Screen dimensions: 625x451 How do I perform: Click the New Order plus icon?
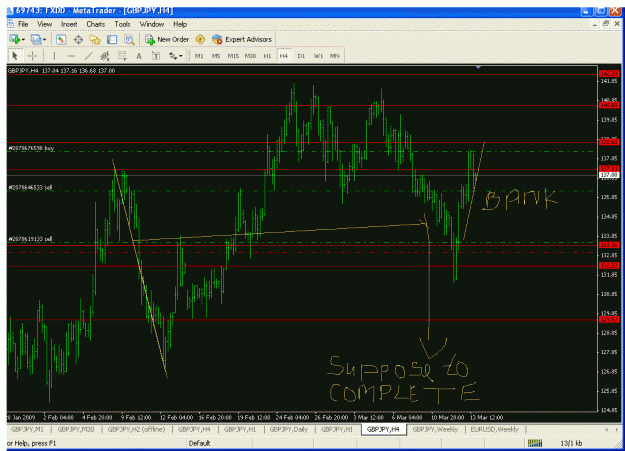tap(149, 39)
